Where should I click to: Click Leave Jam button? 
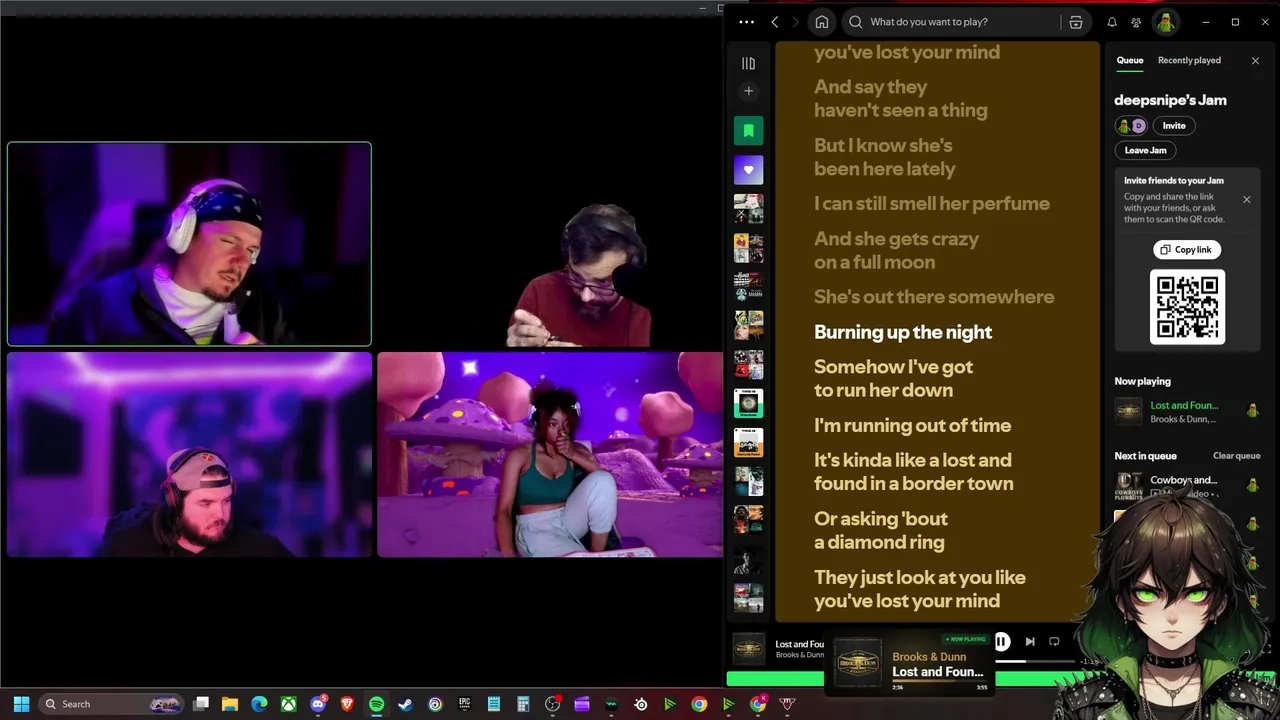click(1145, 150)
